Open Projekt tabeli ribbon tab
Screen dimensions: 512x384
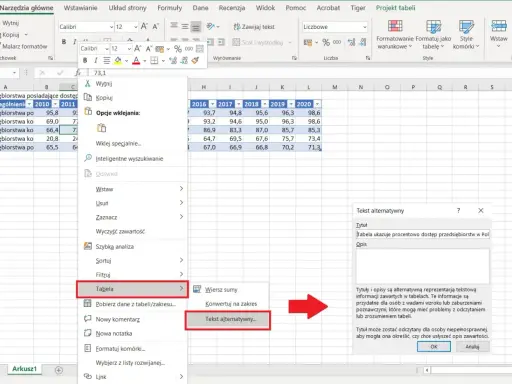click(x=395, y=8)
